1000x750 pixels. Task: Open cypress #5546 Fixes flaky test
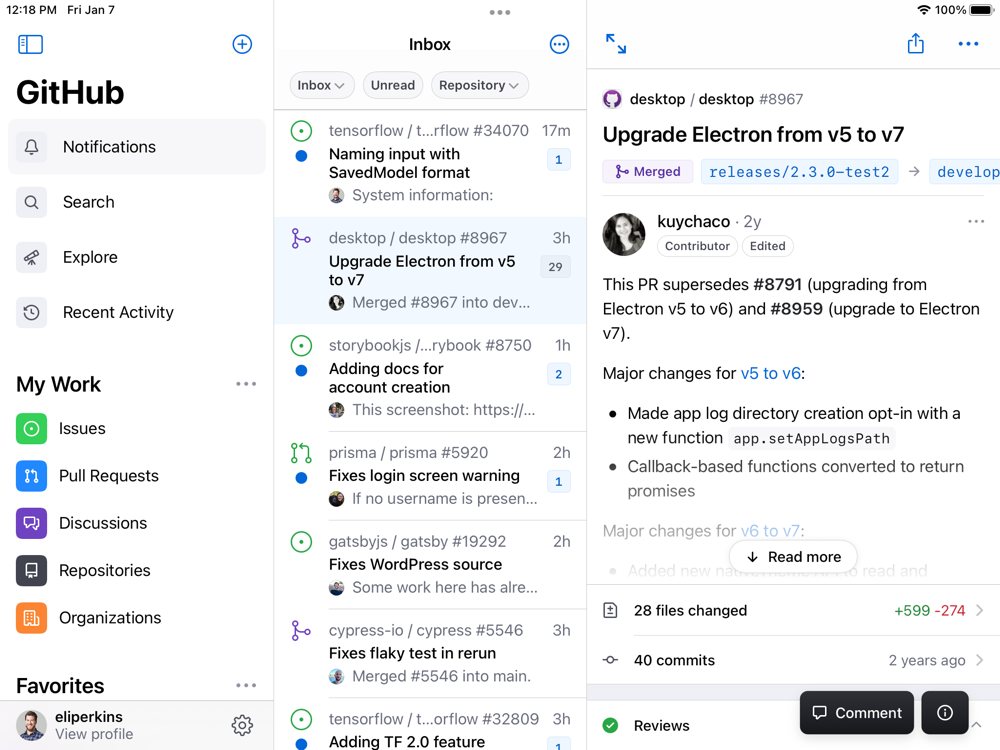pyautogui.click(x=430, y=653)
